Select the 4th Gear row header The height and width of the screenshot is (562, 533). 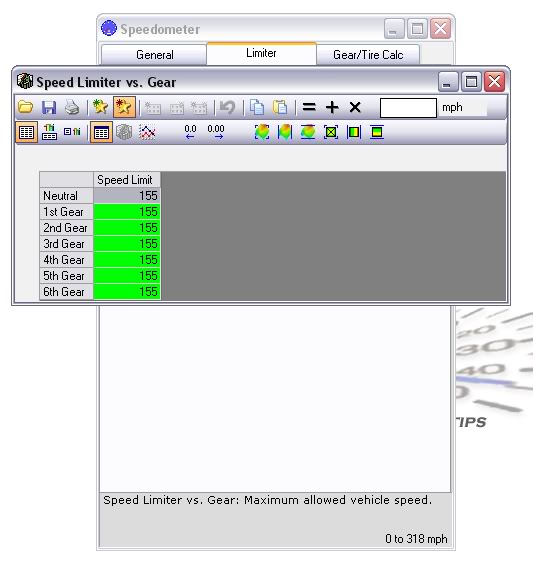point(66,259)
